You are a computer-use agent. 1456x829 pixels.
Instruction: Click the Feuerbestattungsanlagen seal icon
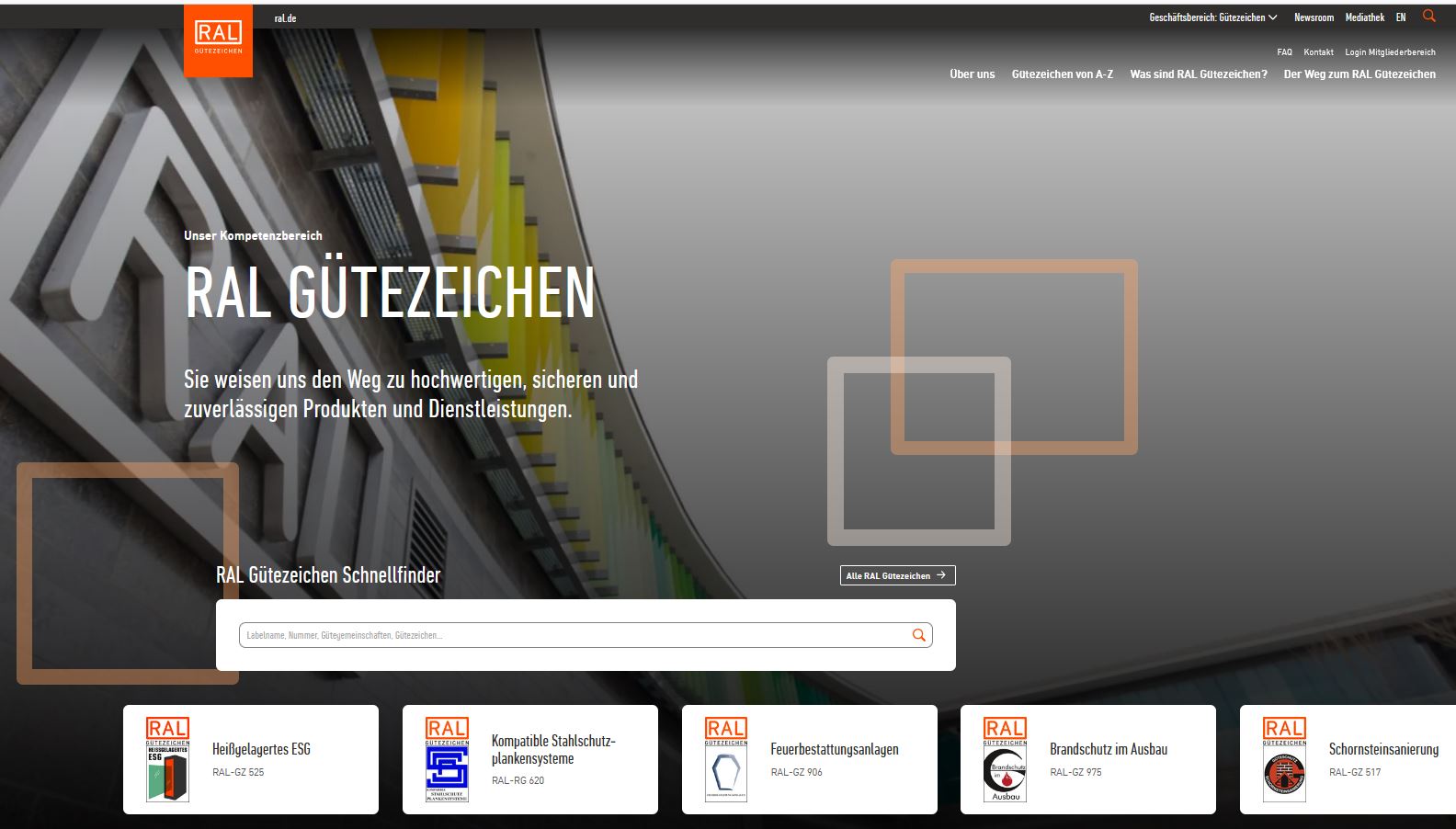(x=725, y=759)
